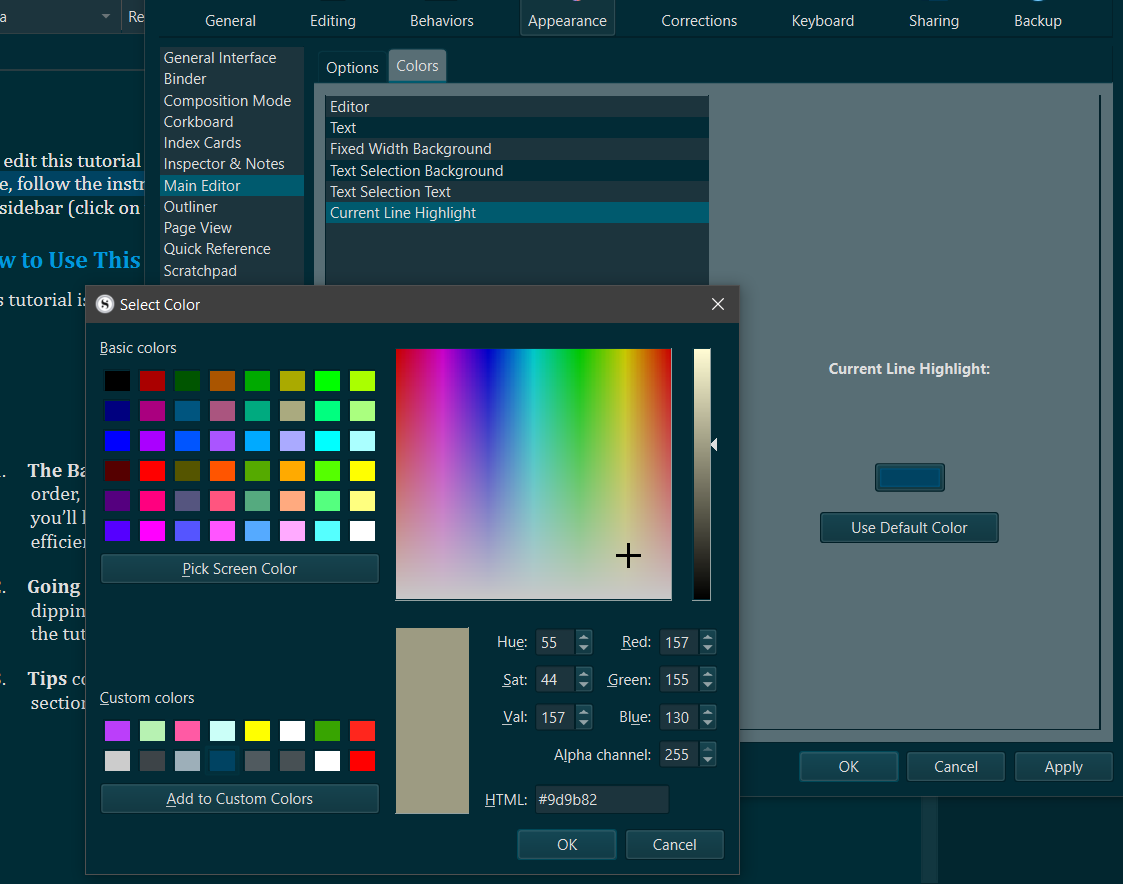Increase the Val value with up arrow
1123x884 pixels.
584,711
